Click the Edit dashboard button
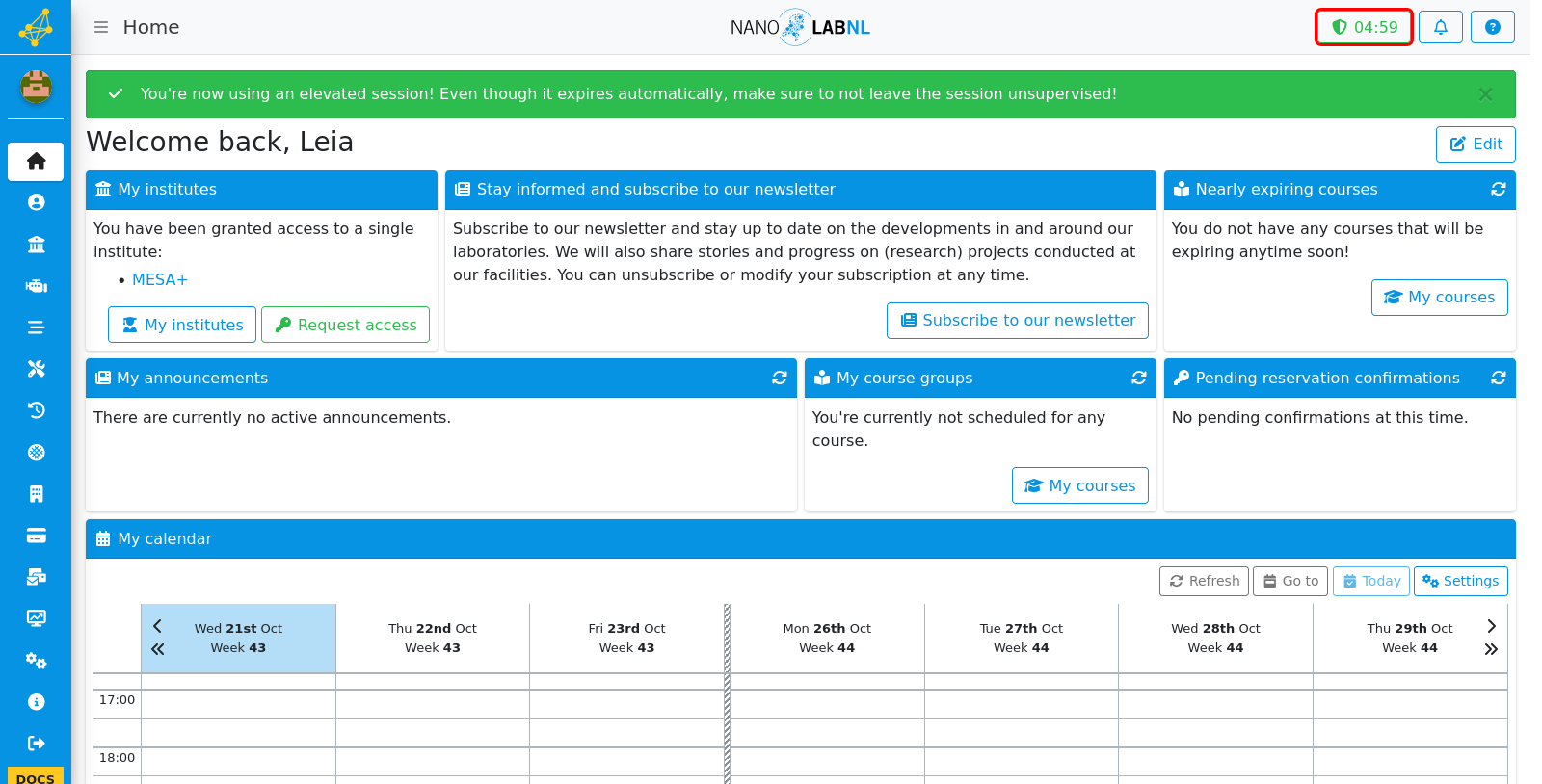1542x784 pixels. 1476,144
